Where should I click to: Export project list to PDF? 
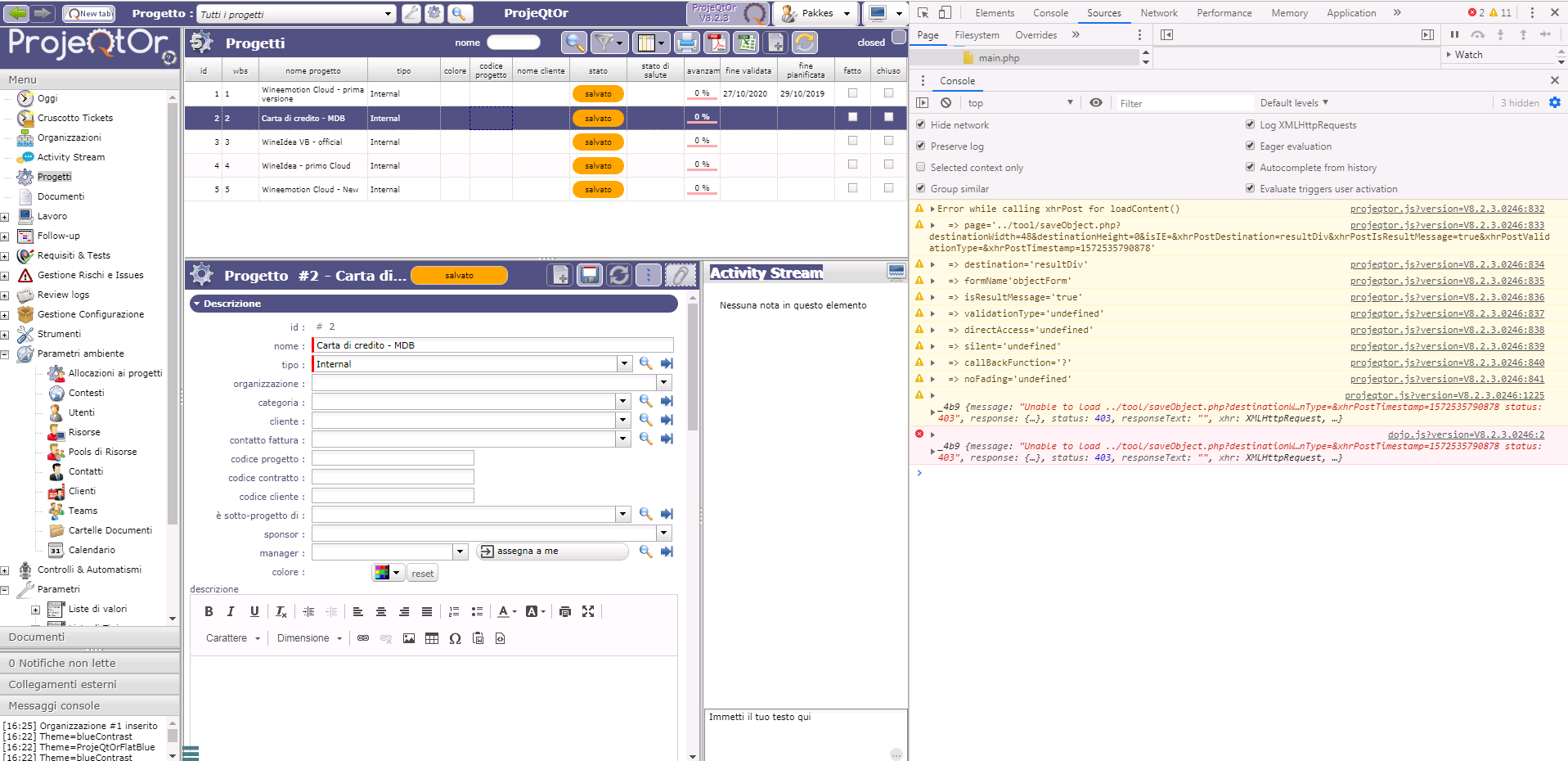click(x=717, y=43)
